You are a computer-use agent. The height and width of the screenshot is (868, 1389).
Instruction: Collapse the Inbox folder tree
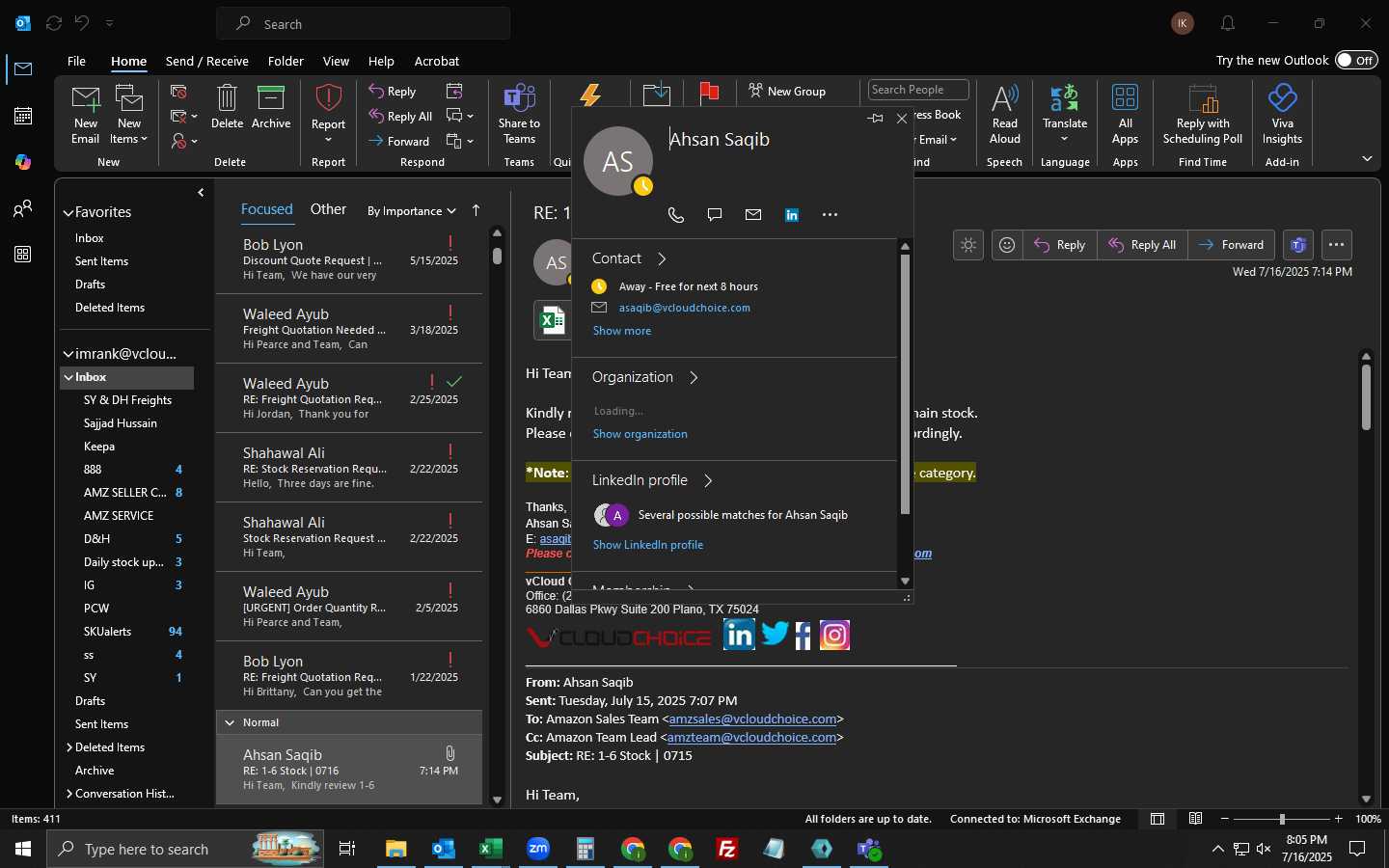[x=68, y=377]
